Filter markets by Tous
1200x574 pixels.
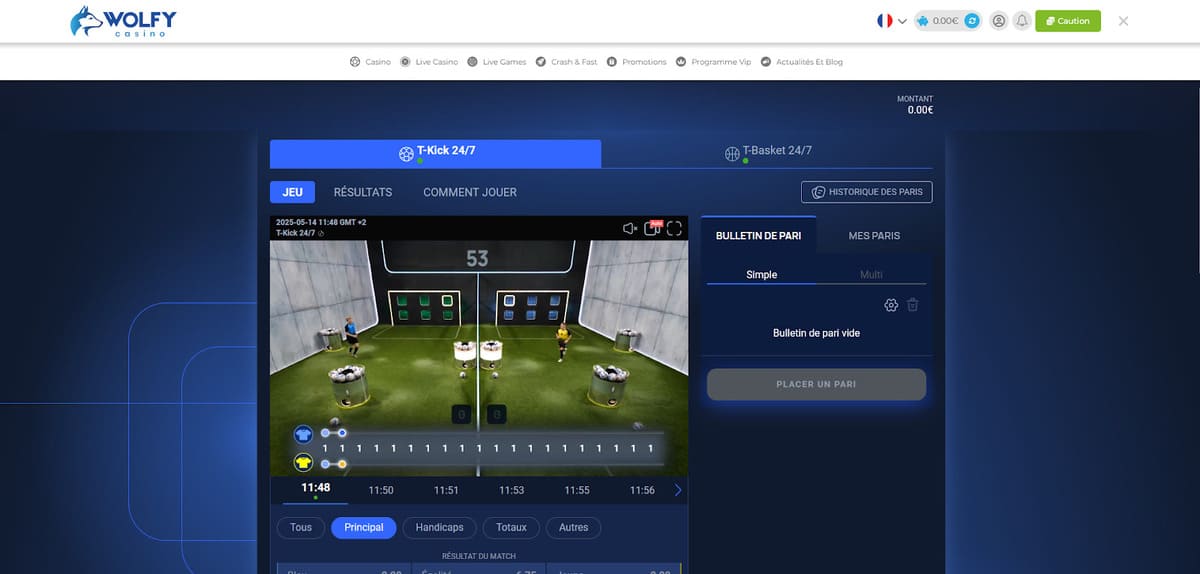point(301,527)
